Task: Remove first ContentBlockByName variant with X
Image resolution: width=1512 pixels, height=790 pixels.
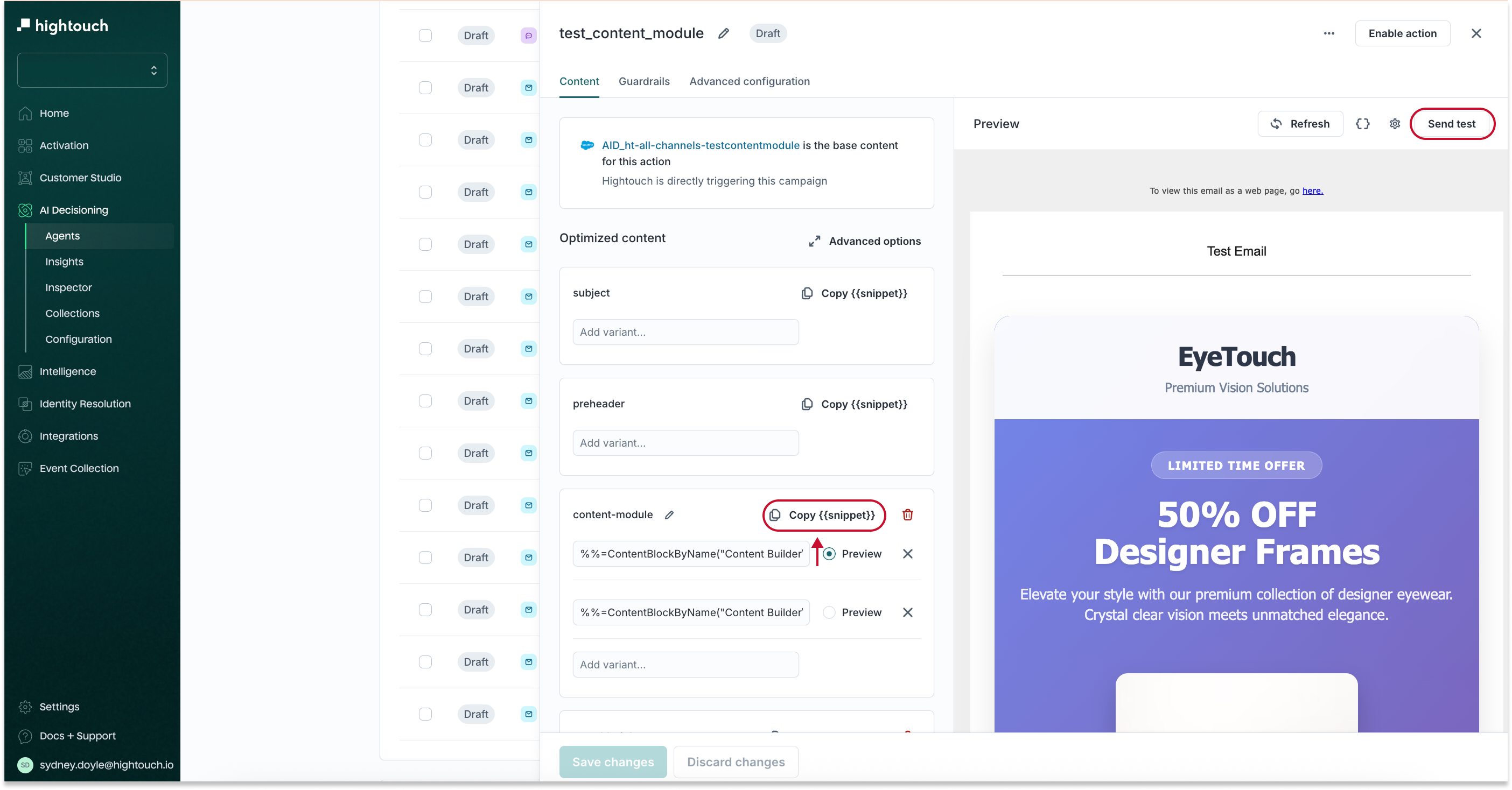Action: (907, 553)
